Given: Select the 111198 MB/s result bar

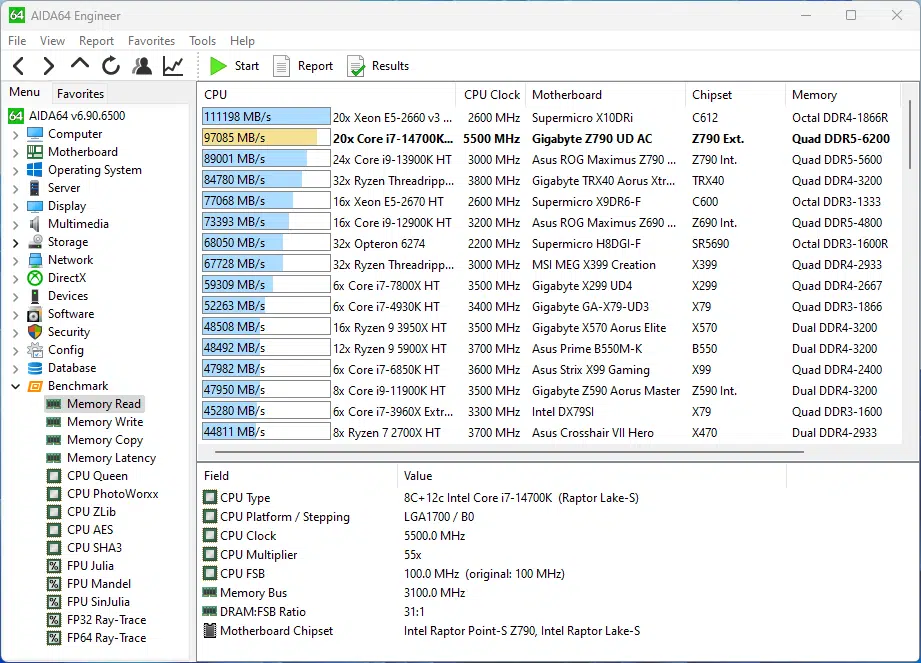Looking at the screenshot, I should tap(266, 117).
